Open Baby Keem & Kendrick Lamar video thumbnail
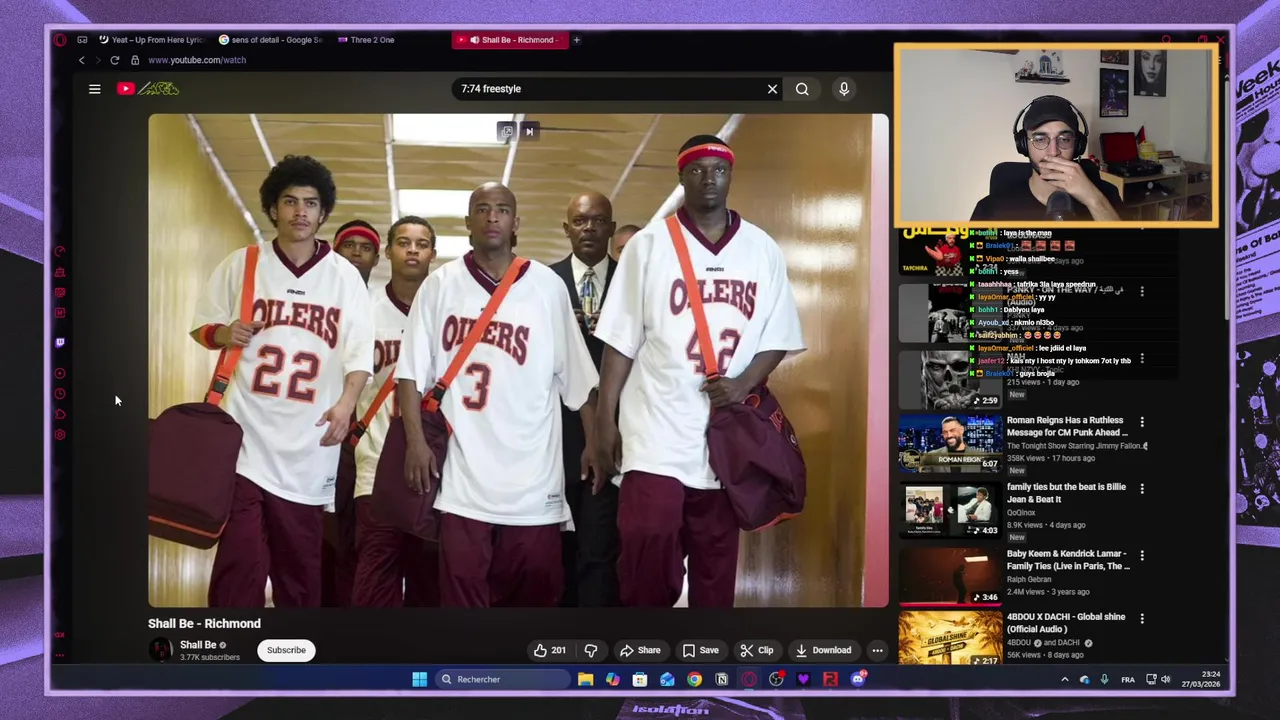This screenshot has width=1280, height=720. pos(950,577)
